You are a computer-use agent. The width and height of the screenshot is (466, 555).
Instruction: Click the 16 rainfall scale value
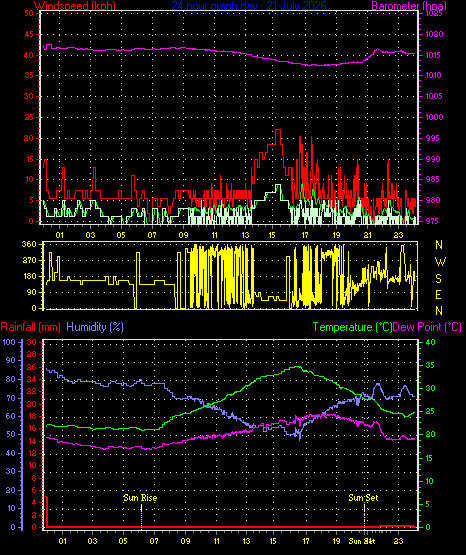(31, 429)
